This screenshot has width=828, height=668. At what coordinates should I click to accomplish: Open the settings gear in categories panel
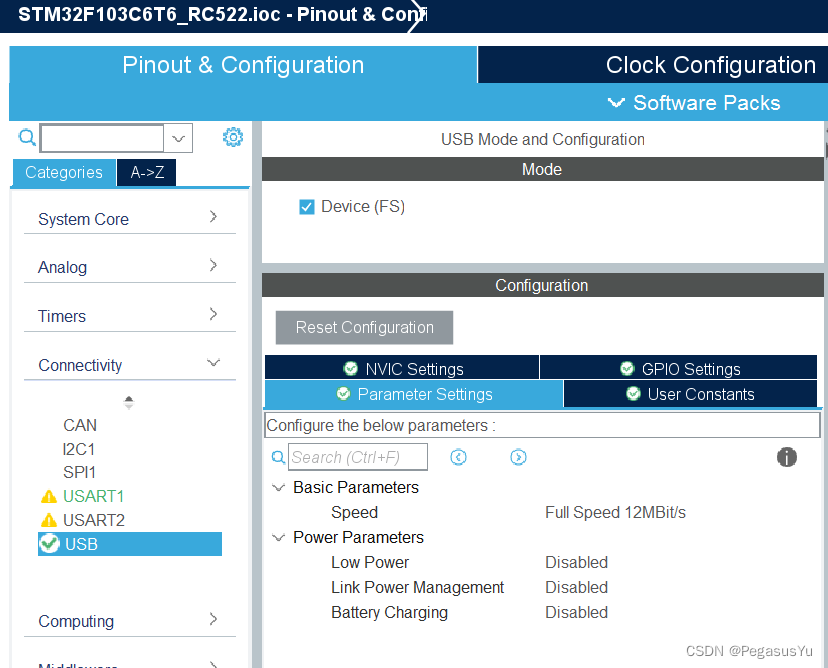point(232,137)
